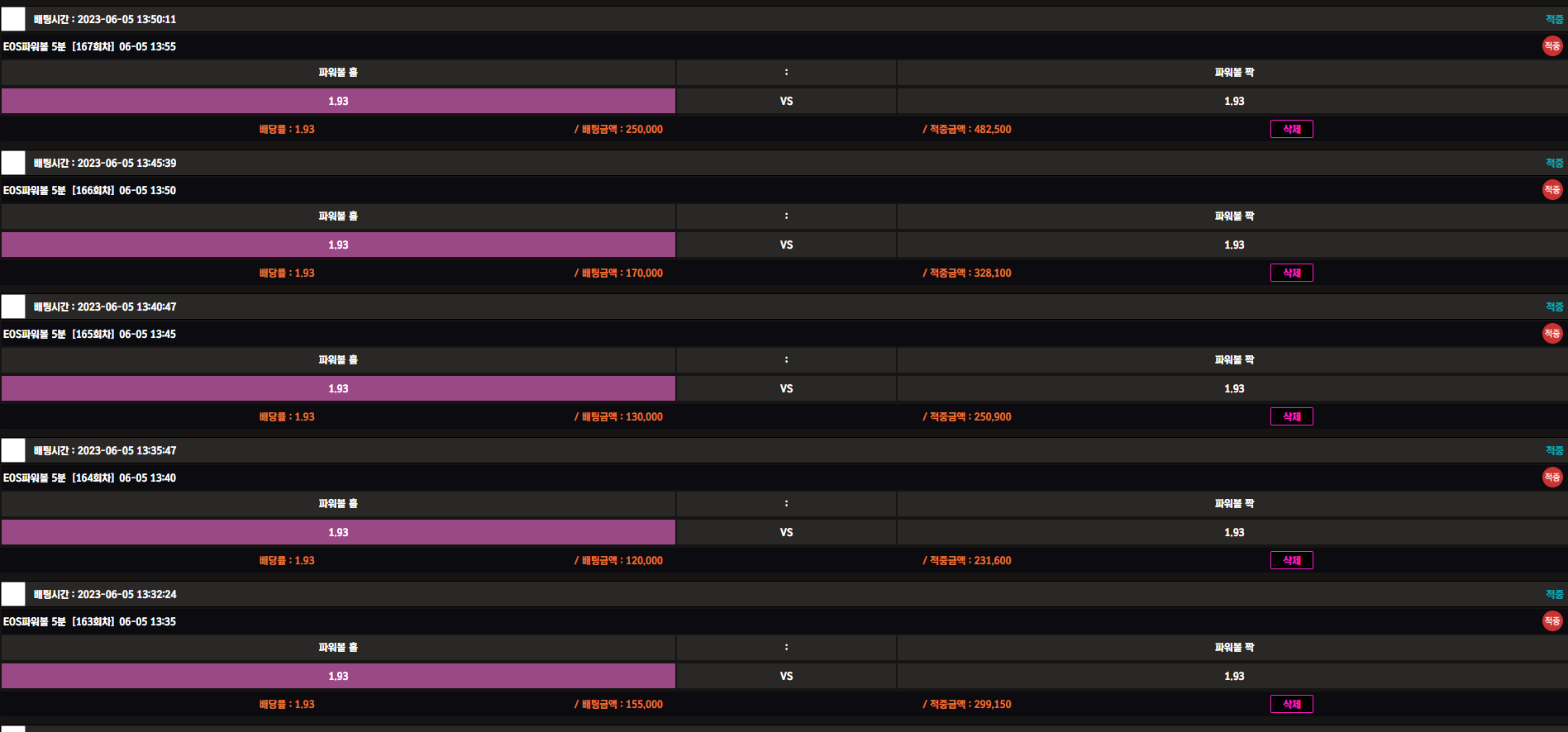Choose 파워볼 짝 1.93 odds in round 163
This screenshot has height=732, width=1568.
(x=1233, y=676)
